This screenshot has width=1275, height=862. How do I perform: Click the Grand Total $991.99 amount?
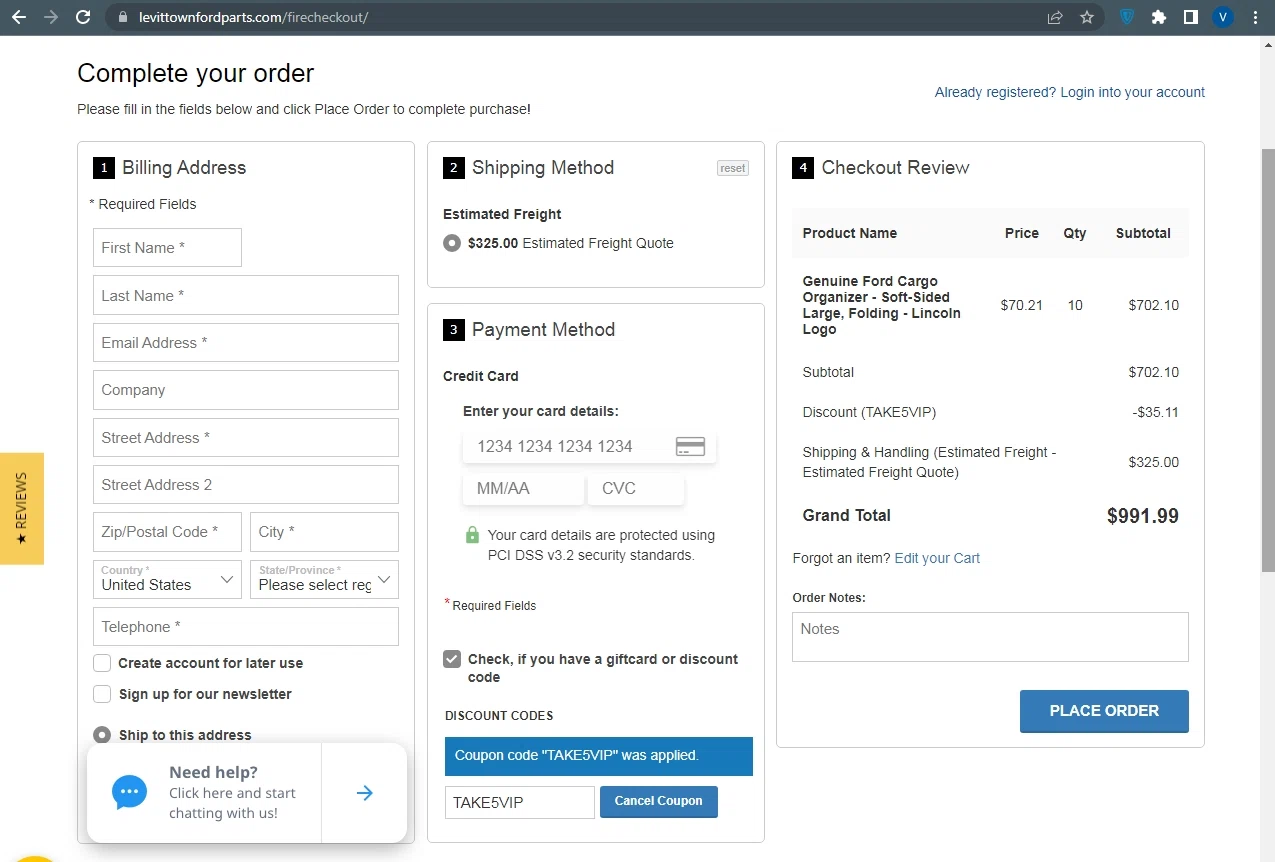click(1143, 516)
